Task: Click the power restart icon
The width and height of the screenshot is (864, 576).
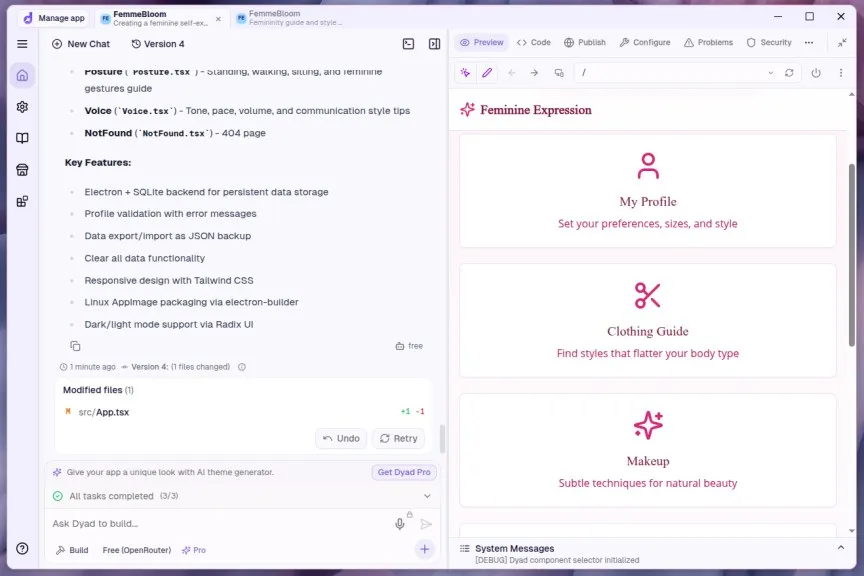Action: point(816,73)
